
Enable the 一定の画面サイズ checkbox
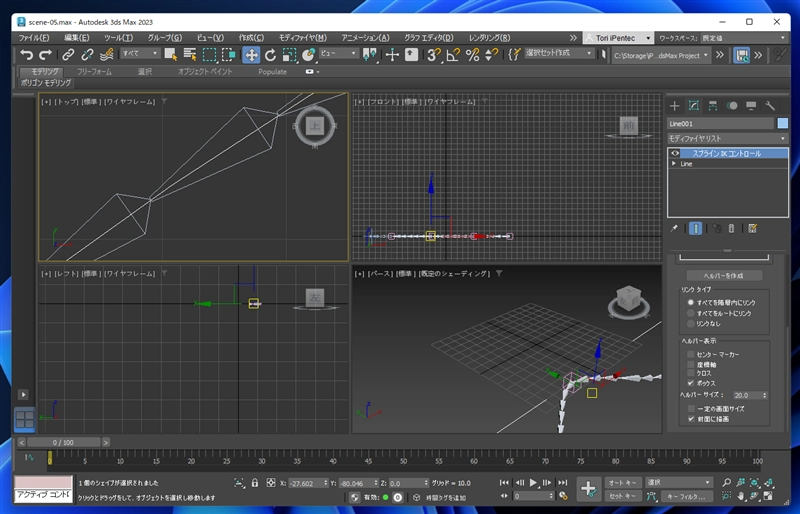pos(691,408)
